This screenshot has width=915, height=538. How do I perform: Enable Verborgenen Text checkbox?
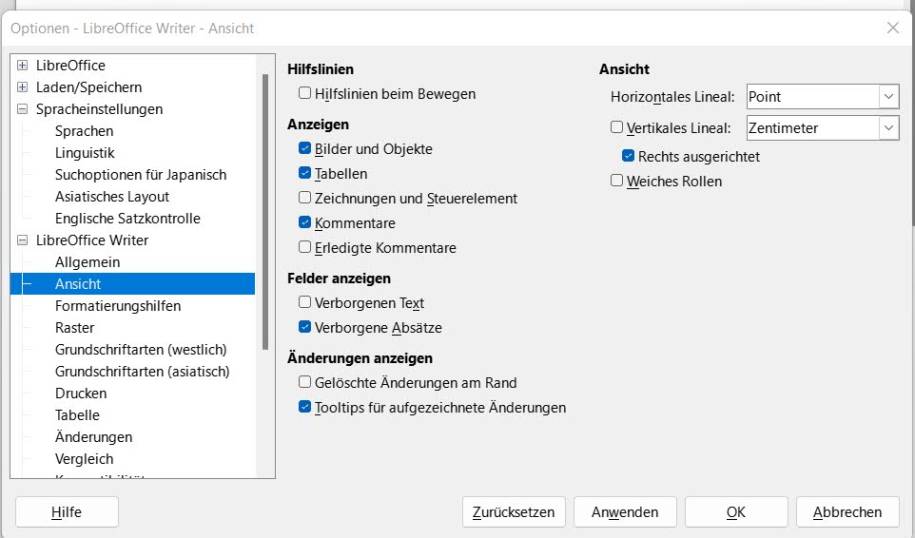[305, 302]
